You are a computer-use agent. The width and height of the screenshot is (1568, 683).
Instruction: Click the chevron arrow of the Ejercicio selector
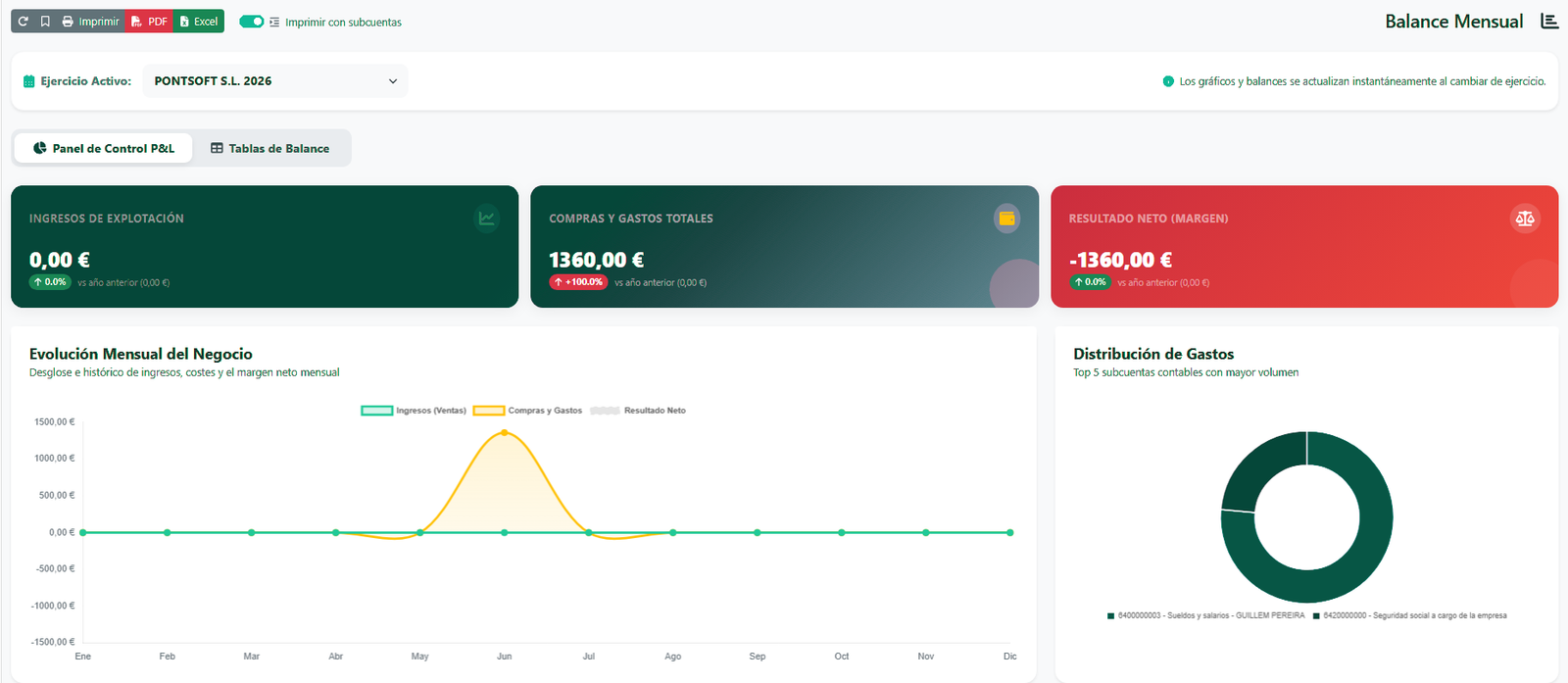(393, 81)
